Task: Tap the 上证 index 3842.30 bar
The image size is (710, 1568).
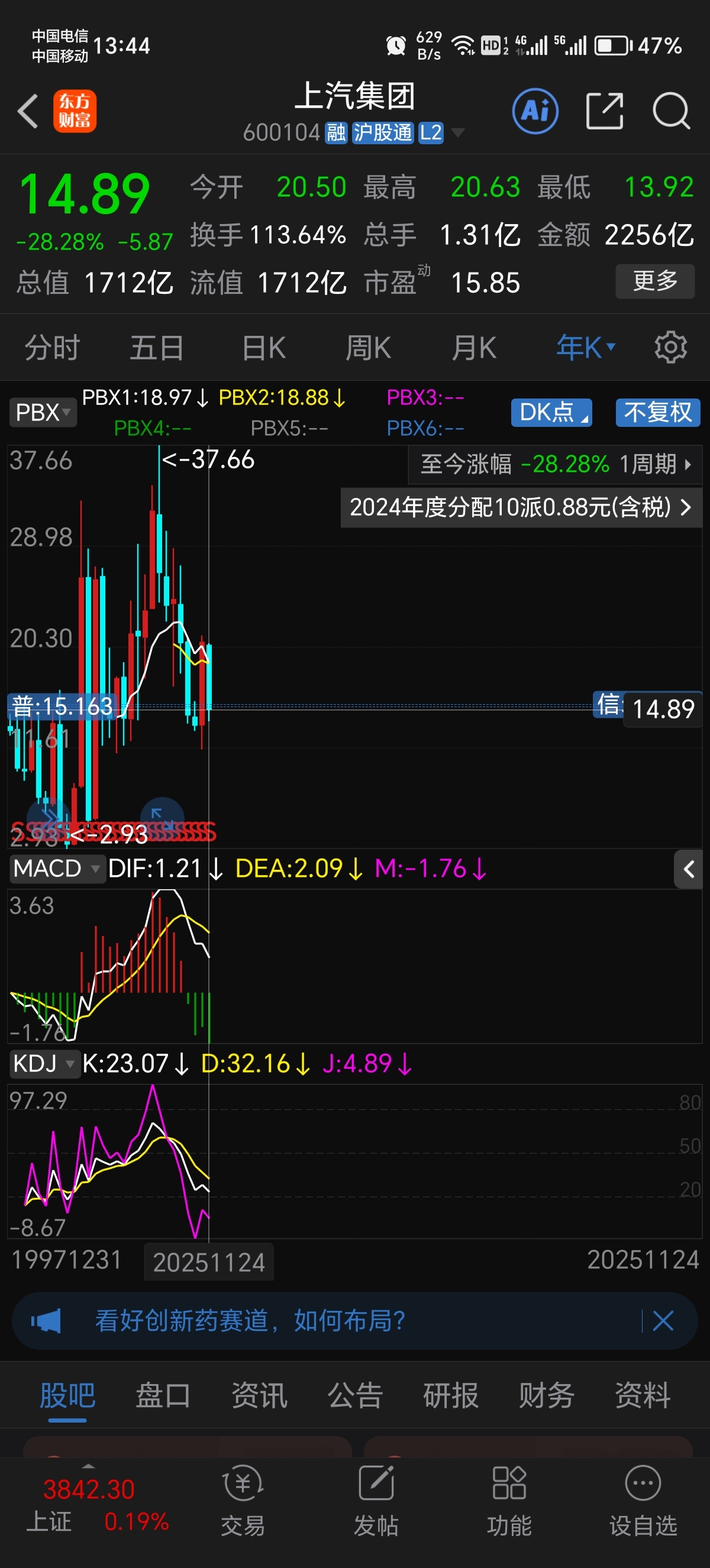Action: click(x=98, y=1505)
